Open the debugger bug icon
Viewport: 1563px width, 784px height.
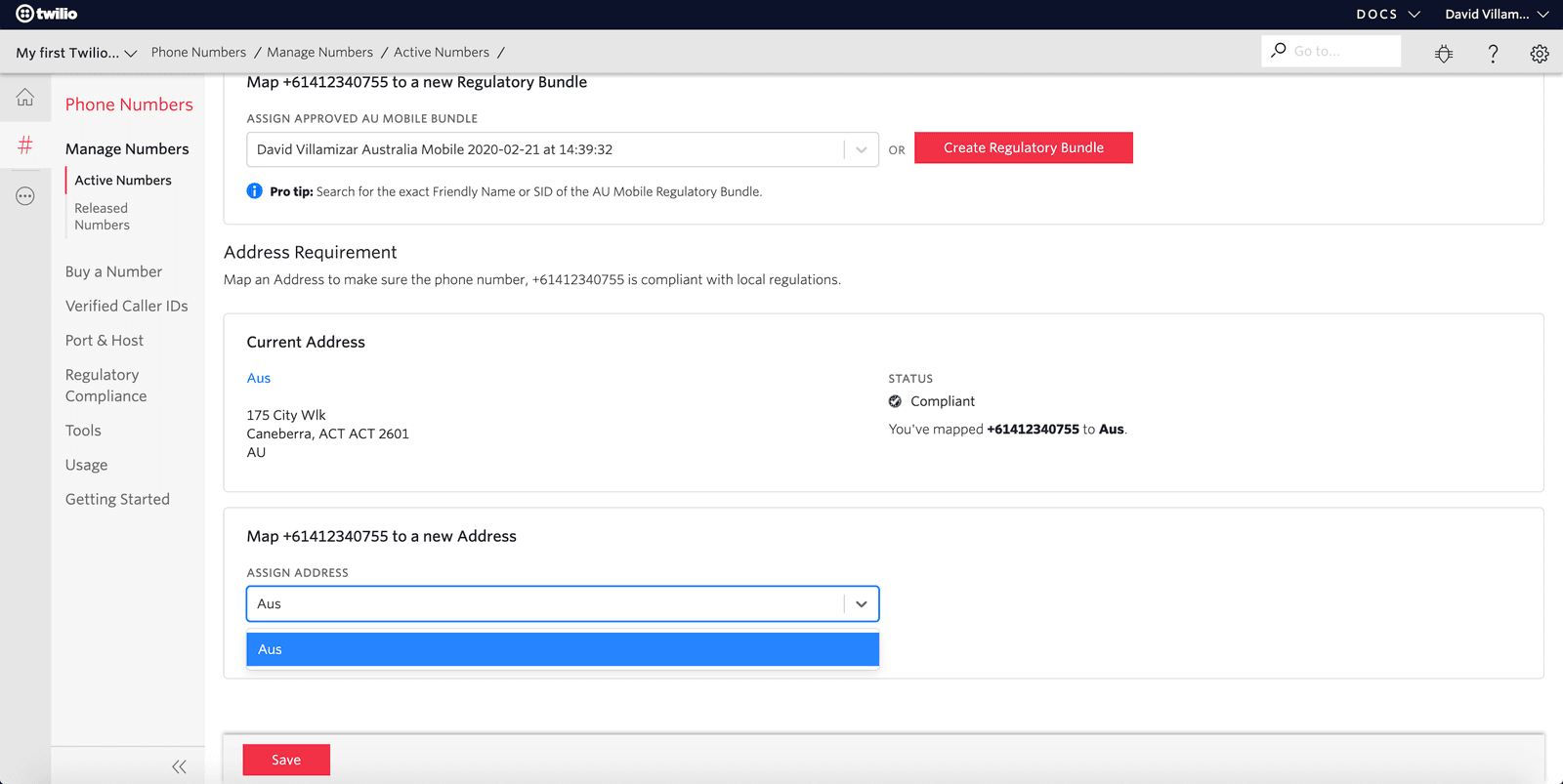pos(1444,54)
